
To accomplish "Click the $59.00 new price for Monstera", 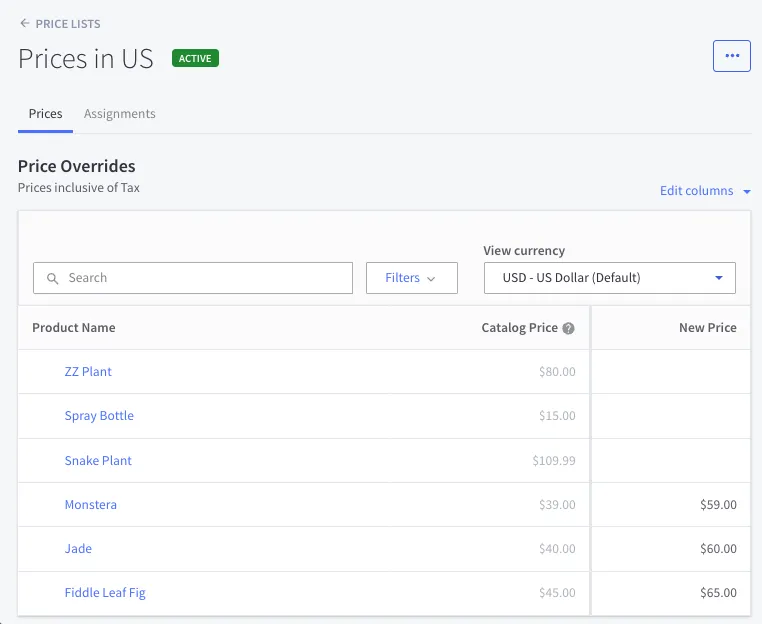I will (x=718, y=504).
